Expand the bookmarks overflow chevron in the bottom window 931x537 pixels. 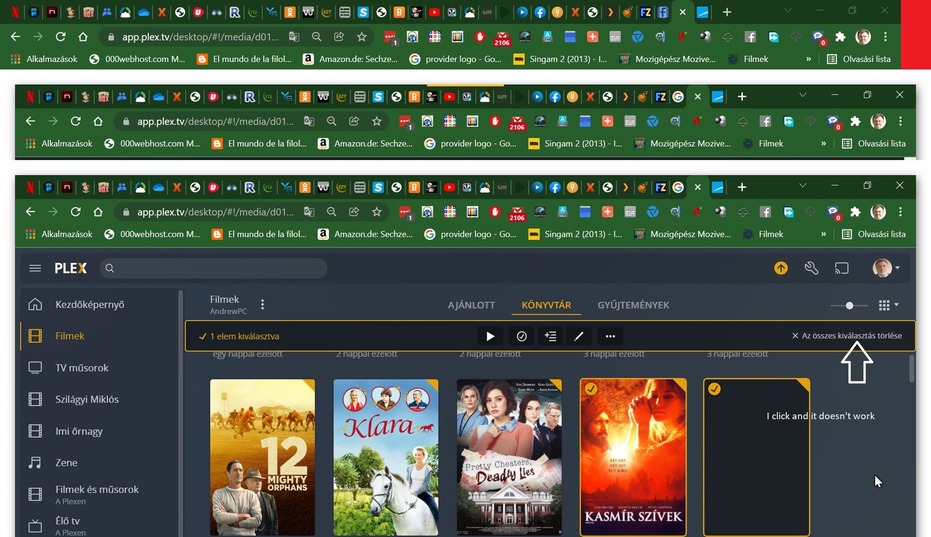824,234
